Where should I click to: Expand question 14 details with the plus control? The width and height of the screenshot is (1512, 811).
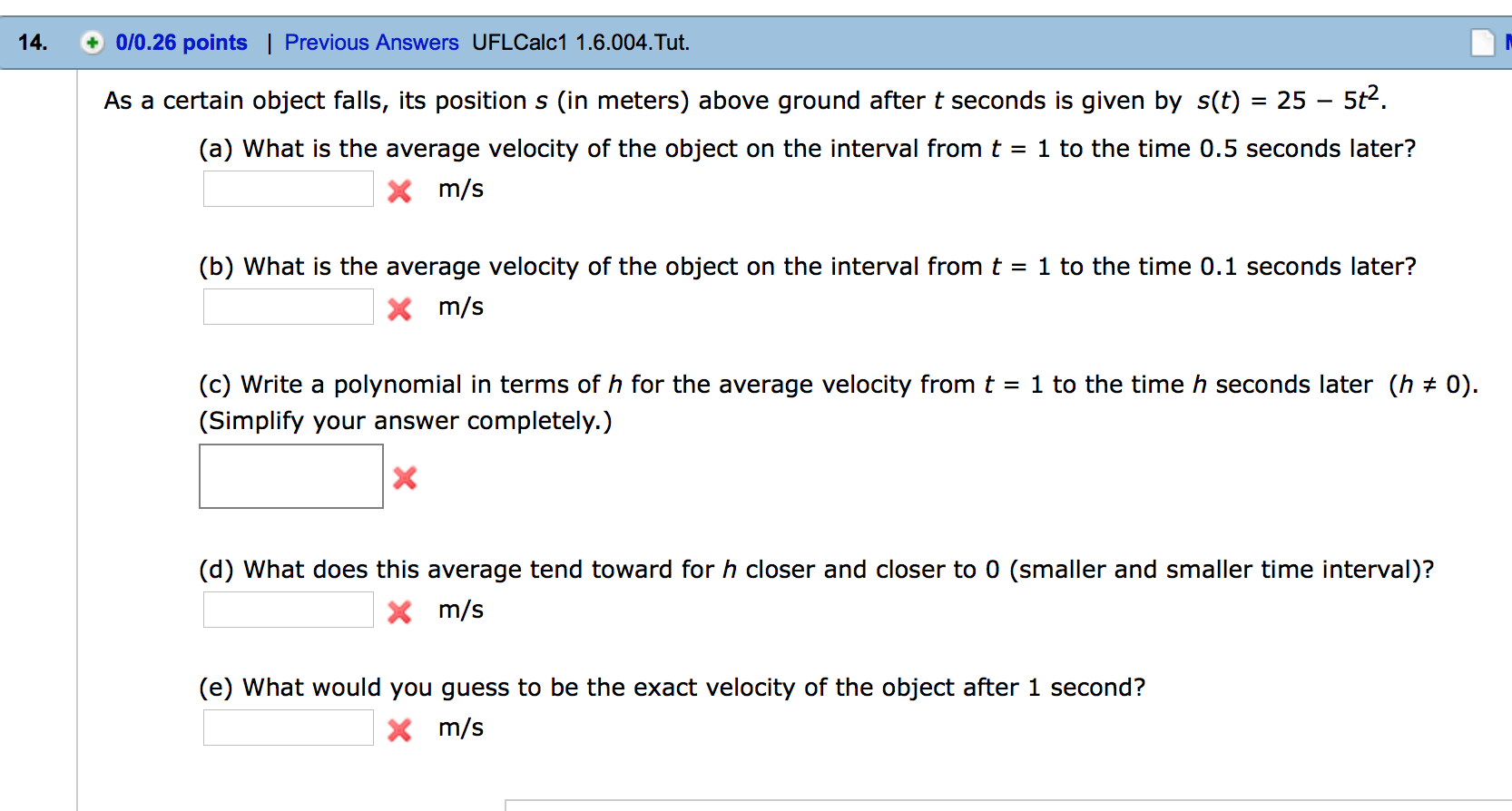tap(93, 42)
